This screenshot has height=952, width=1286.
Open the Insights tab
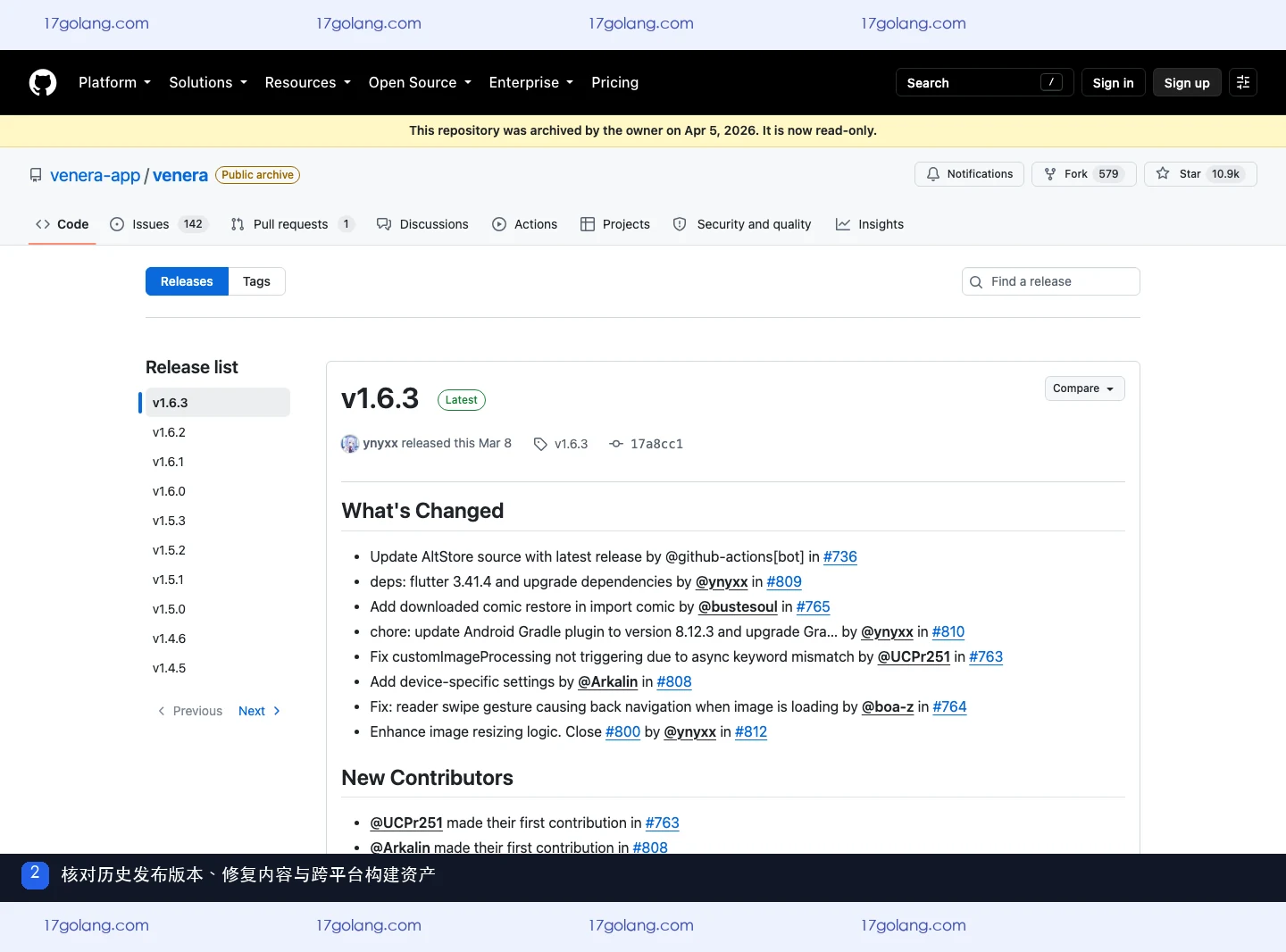click(x=870, y=224)
